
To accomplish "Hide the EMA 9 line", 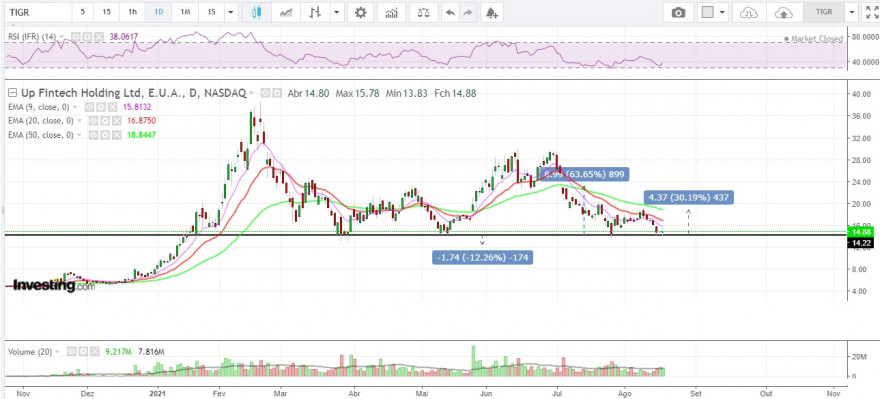I will tap(88, 107).
